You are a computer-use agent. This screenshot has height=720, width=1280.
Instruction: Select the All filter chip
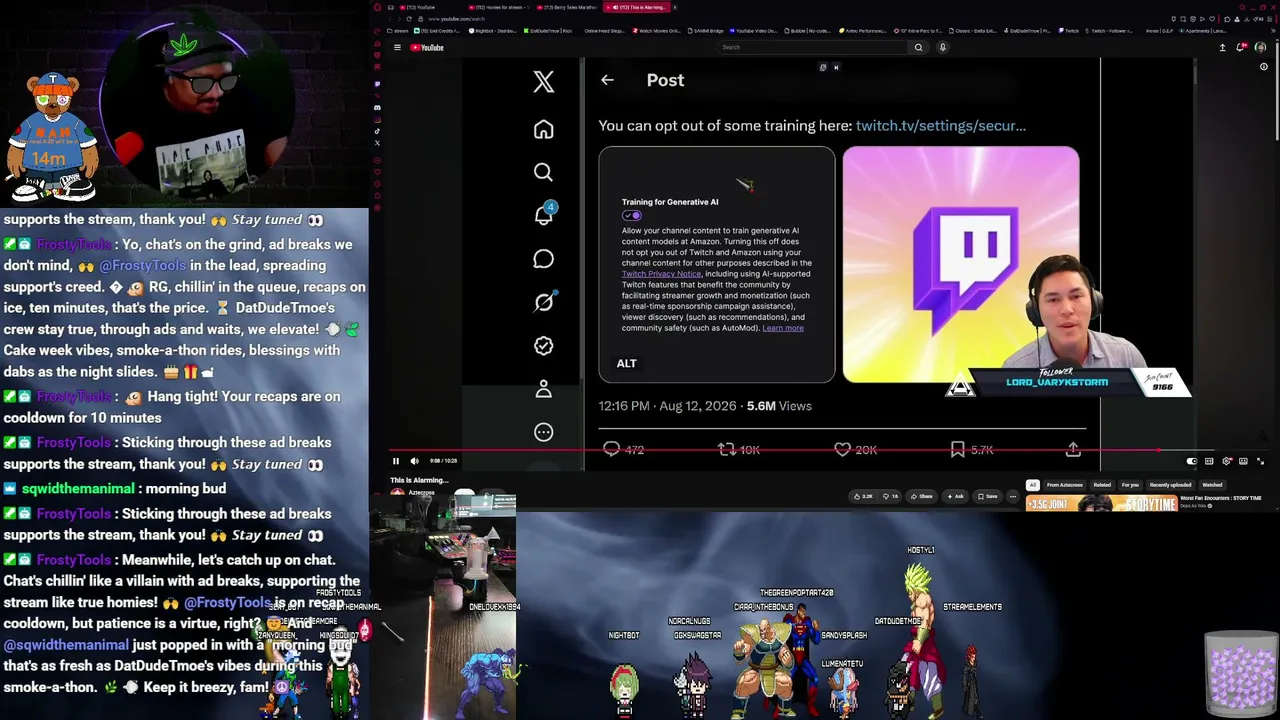1033,485
